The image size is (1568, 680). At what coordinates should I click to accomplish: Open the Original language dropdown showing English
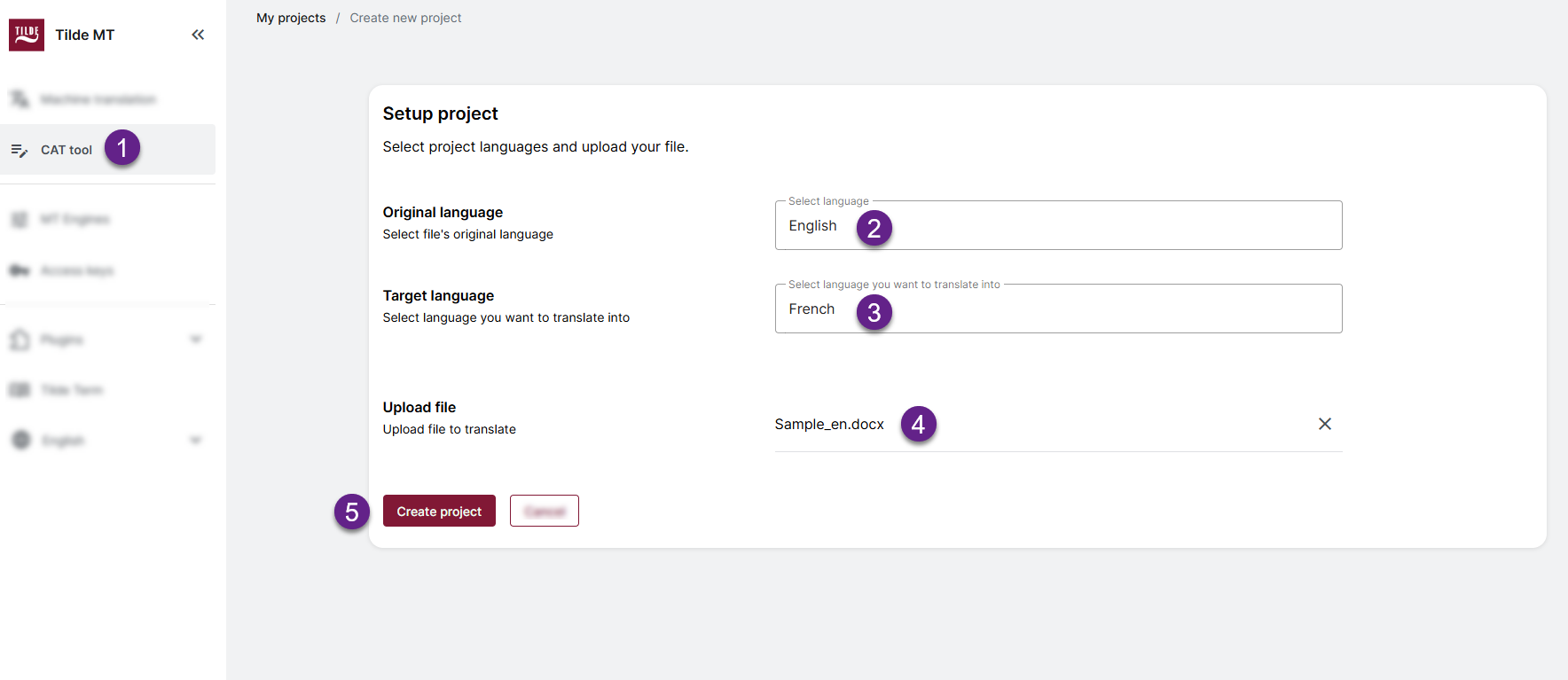point(1057,226)
